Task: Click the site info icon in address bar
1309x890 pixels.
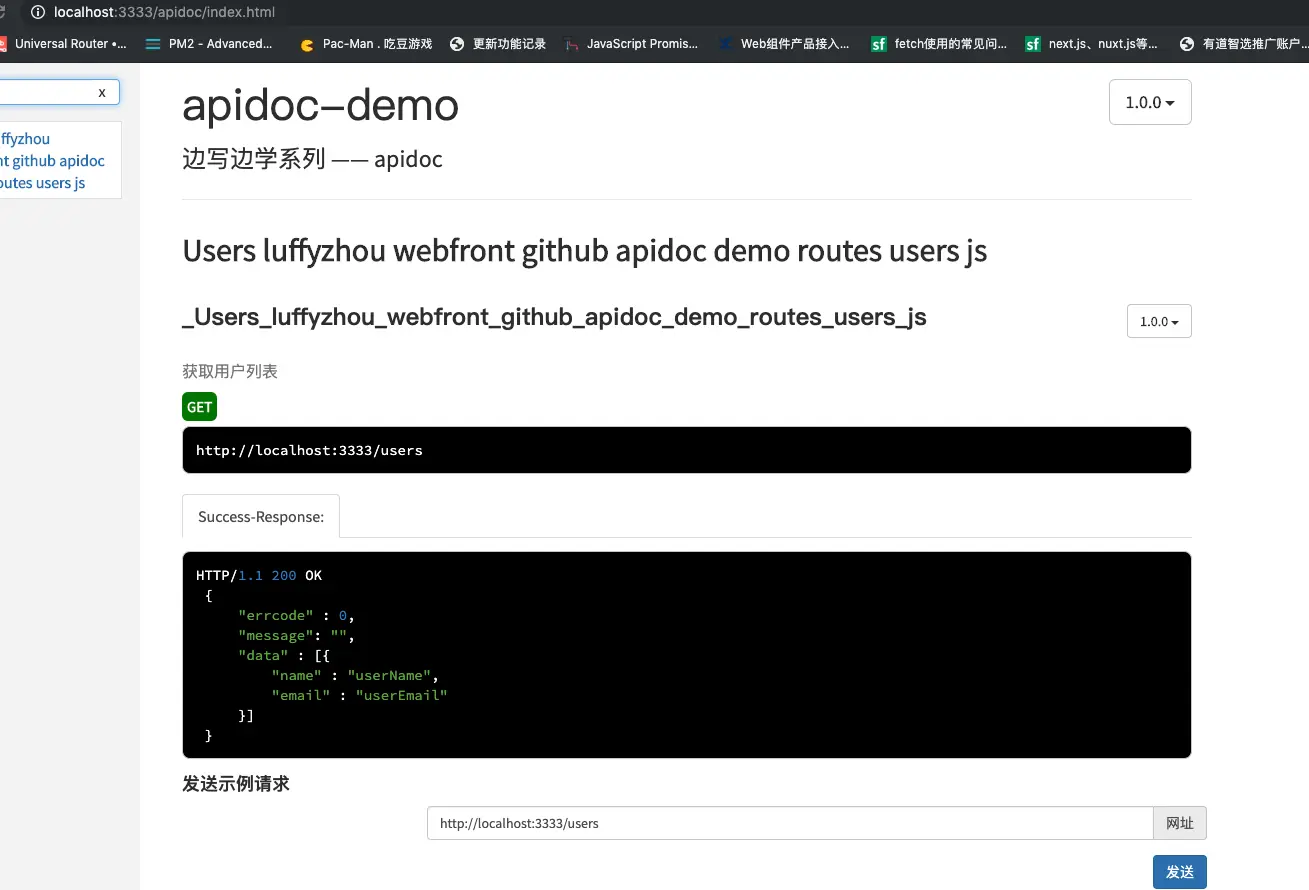Action: tap(38, 12)
